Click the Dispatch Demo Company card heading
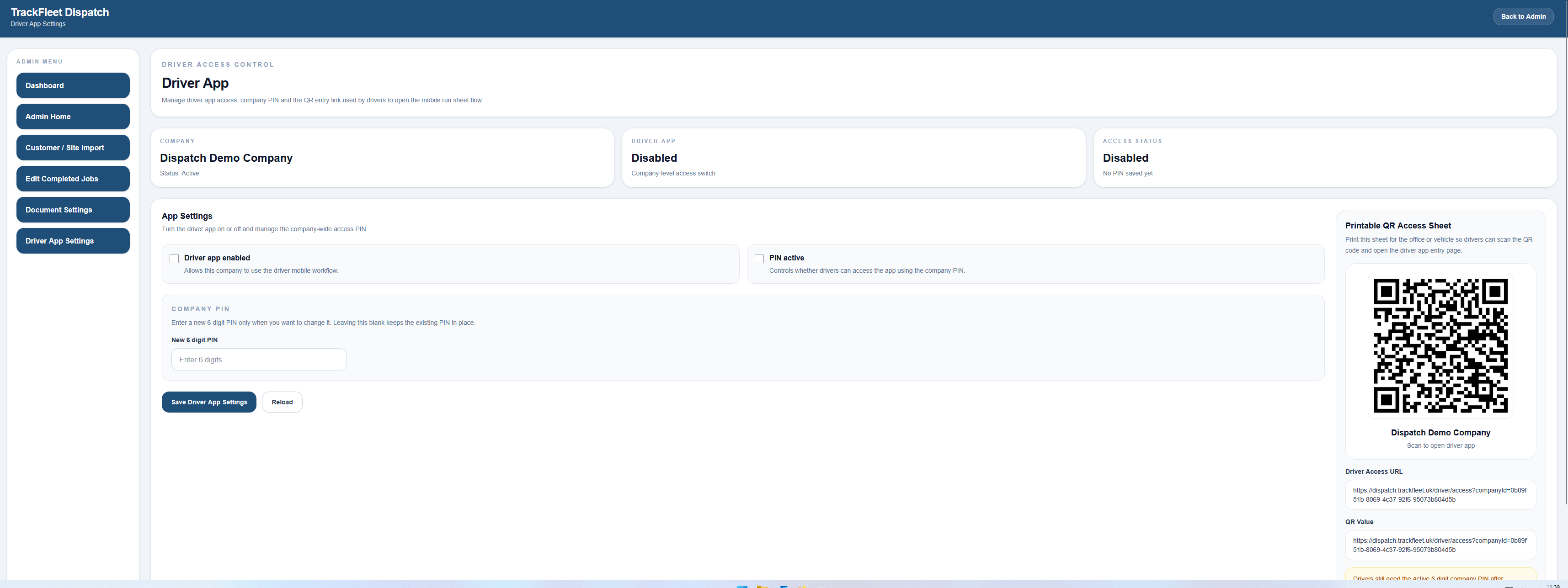 pos(226,158)
